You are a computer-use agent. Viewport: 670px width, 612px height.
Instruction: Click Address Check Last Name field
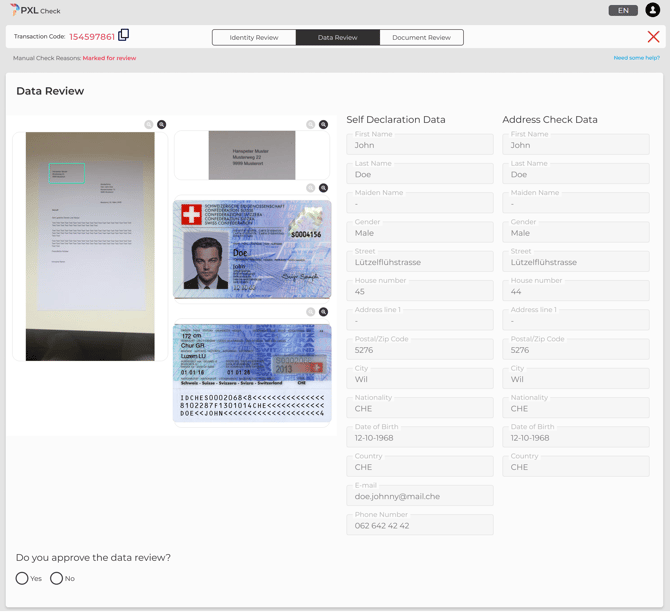point(576,174)
